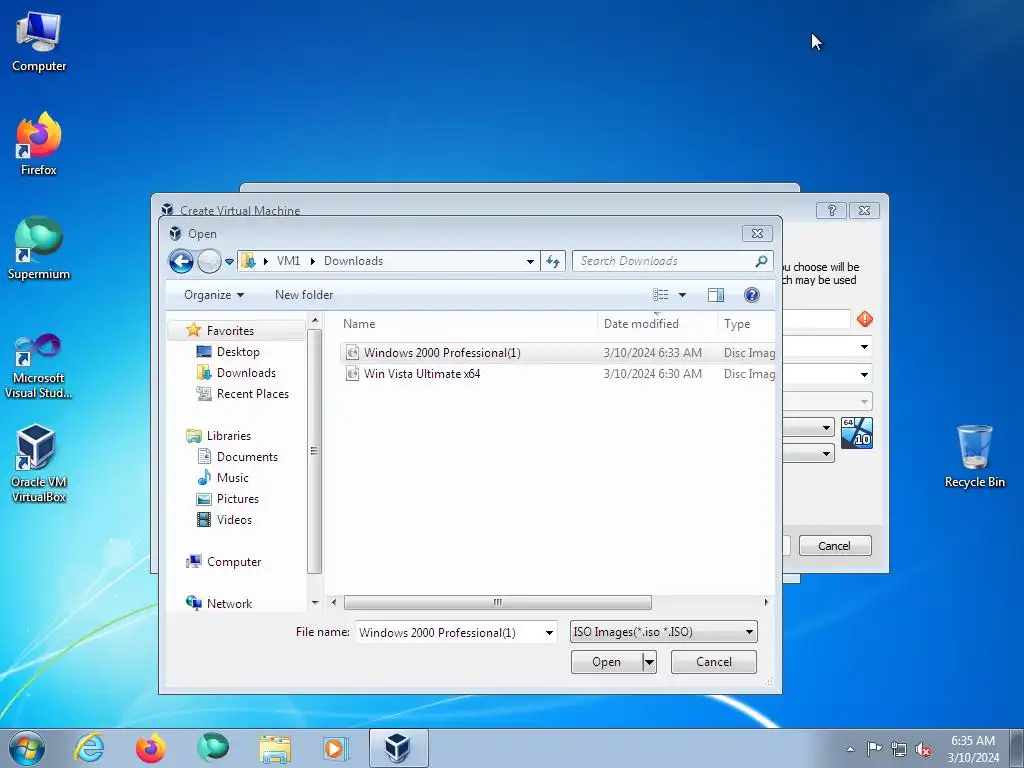The width and height of the screenshot is (1024, 768).
Task: Open Windows Media Player from the taskbar
Action: coord(337,748)
